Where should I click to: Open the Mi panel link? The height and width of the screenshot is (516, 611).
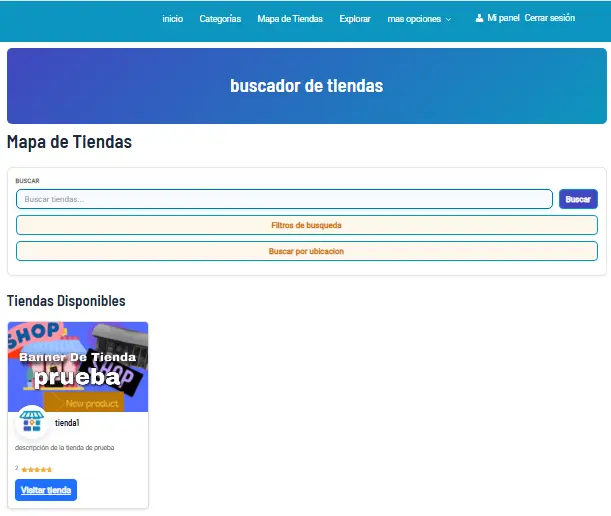[503, 18]
